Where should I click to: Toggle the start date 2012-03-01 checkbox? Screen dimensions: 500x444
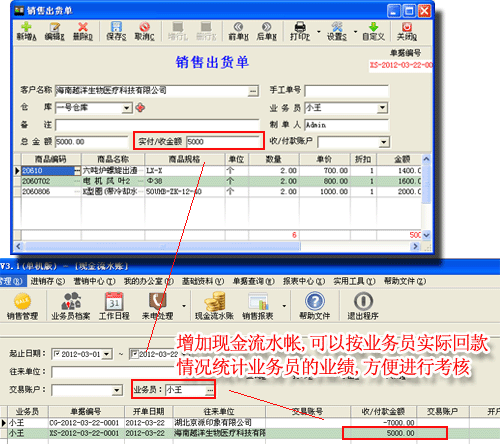[57, 354]
